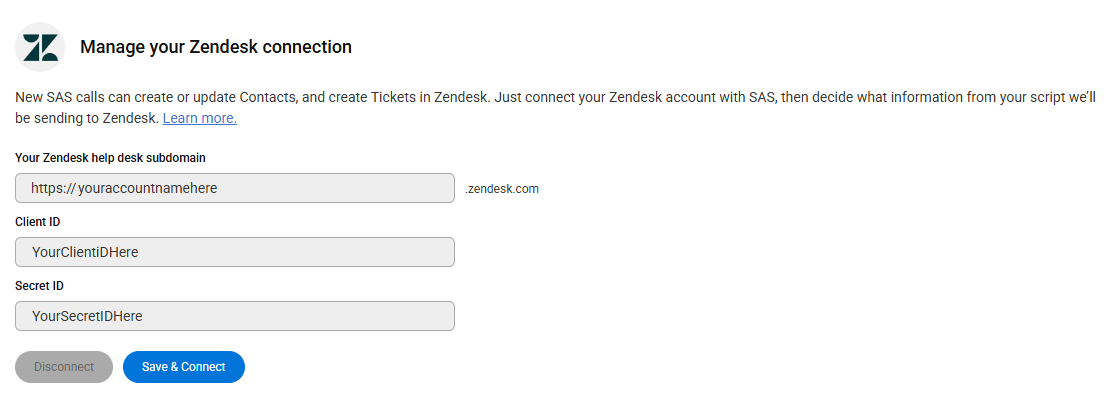Select the "Manage your Zendesk connection" heading

[216, 47]
